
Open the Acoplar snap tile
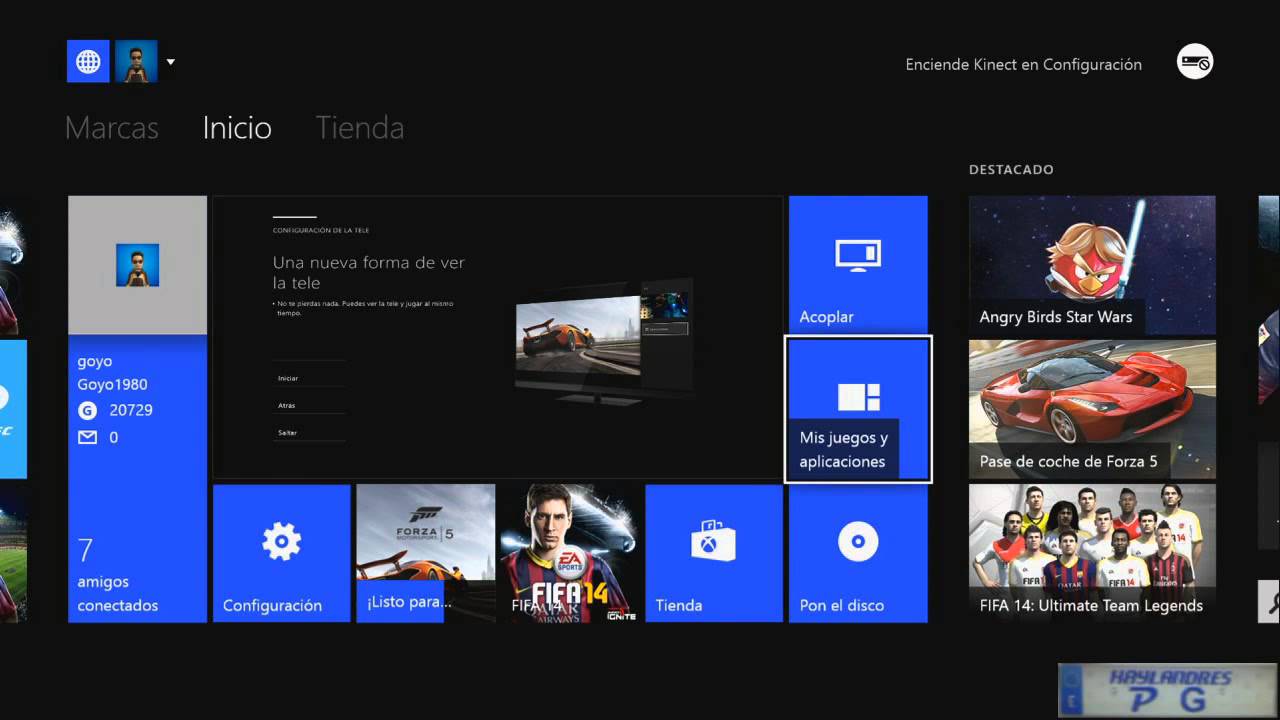pyautogui.click(x=857, y=264)
